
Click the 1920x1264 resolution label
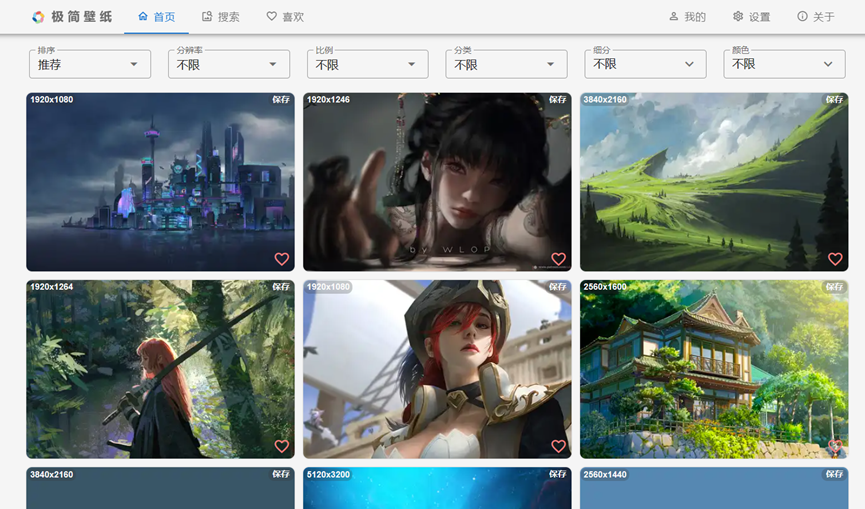51,287
